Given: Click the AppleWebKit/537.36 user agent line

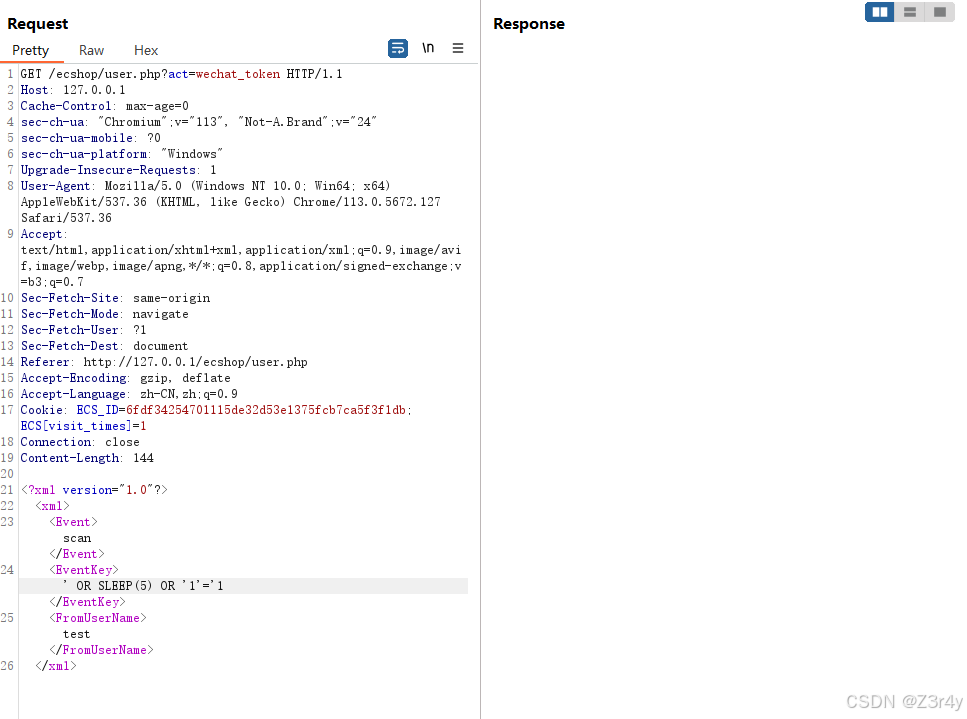Looking at the screenshot, I should (x=231, y=202).
